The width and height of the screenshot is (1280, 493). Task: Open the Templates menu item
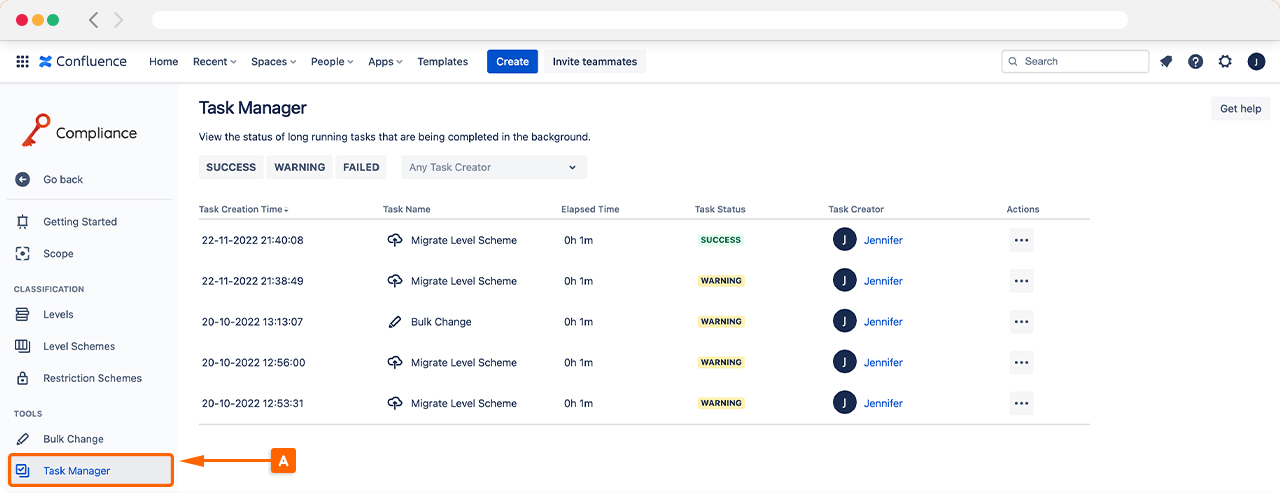(x=442, y=61)
